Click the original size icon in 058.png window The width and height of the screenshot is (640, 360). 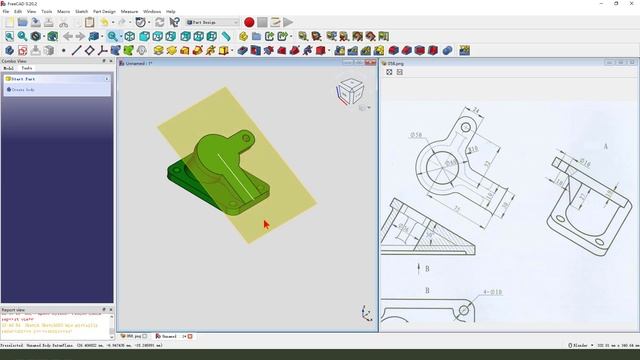pos(400,72)
